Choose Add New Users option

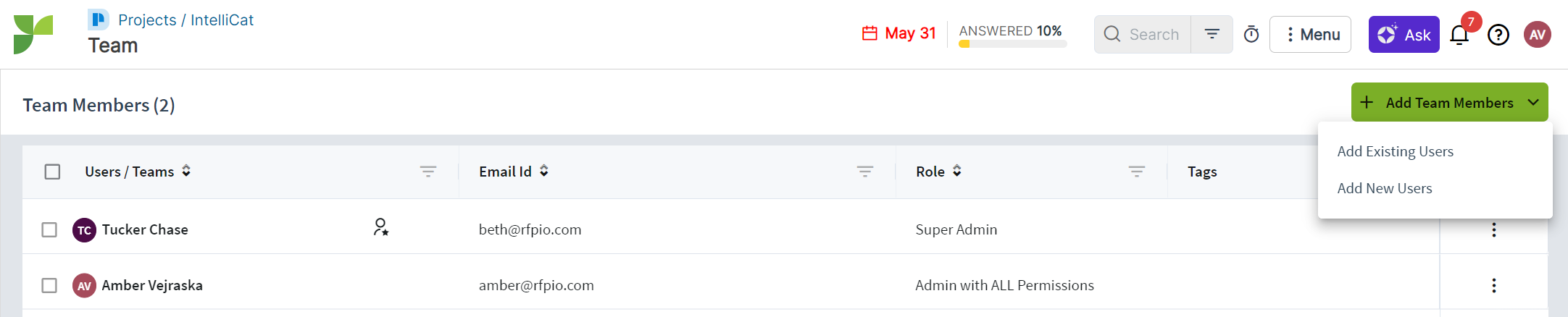tap(1385, 188)
